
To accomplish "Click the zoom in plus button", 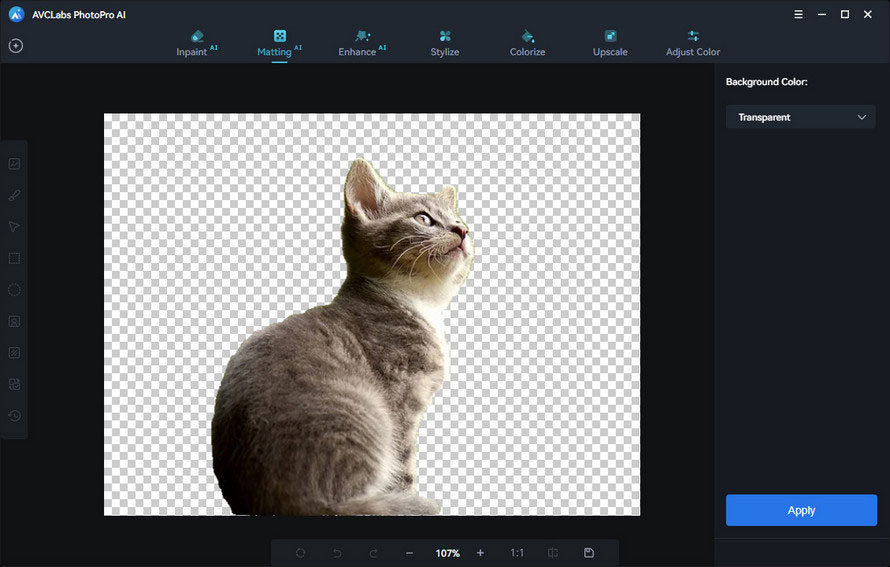I will tap(480, 553).
